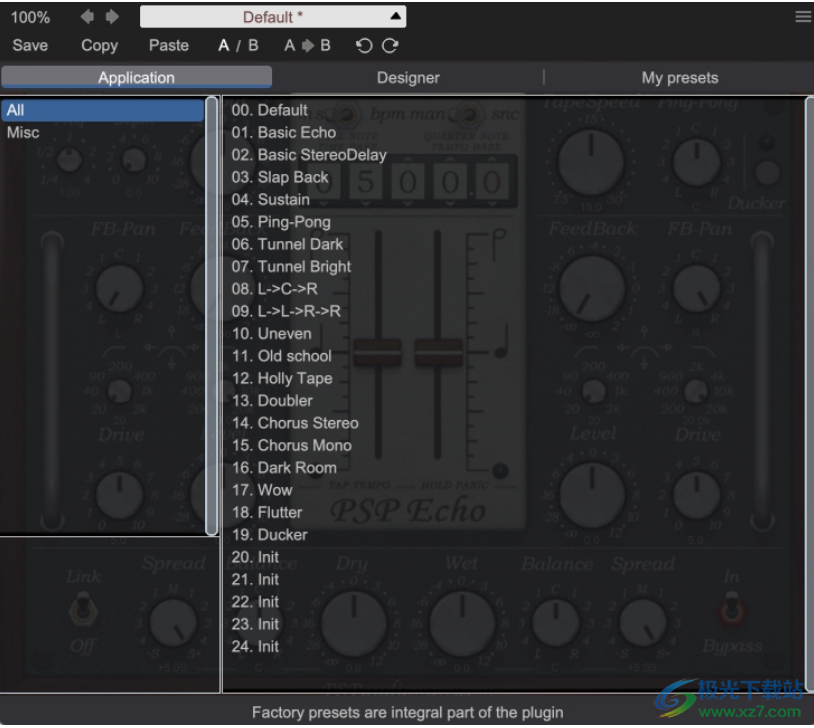Viewport: 814px width, 728px height.
Task: Click the category list vertical scrollbar
Action: pyautogui.click(x=211, y=315)
